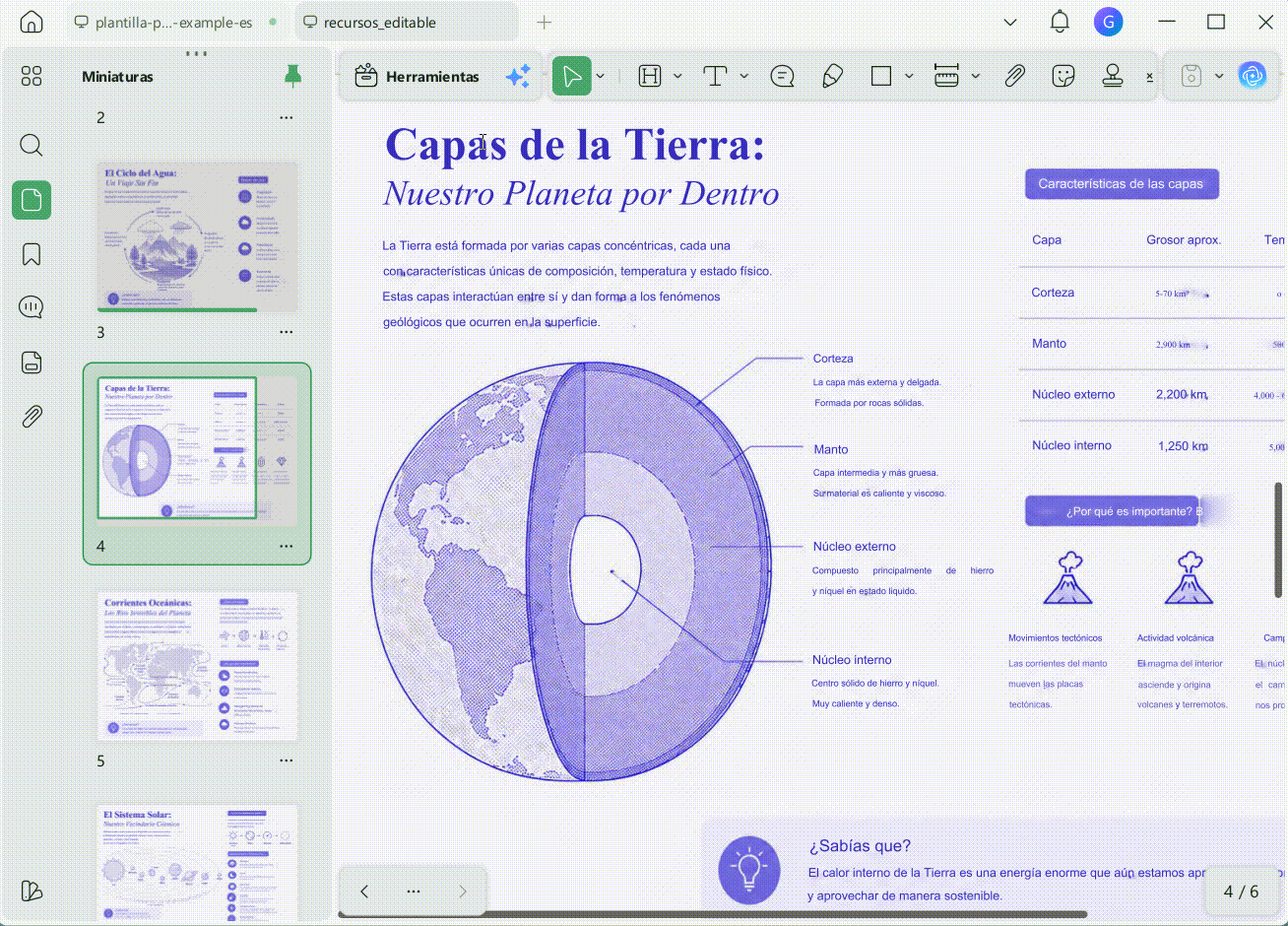1288x926 pixels.
Task: Select Corrientes Oceánicas page thumbnail
Action: click(x=197, y=665)
